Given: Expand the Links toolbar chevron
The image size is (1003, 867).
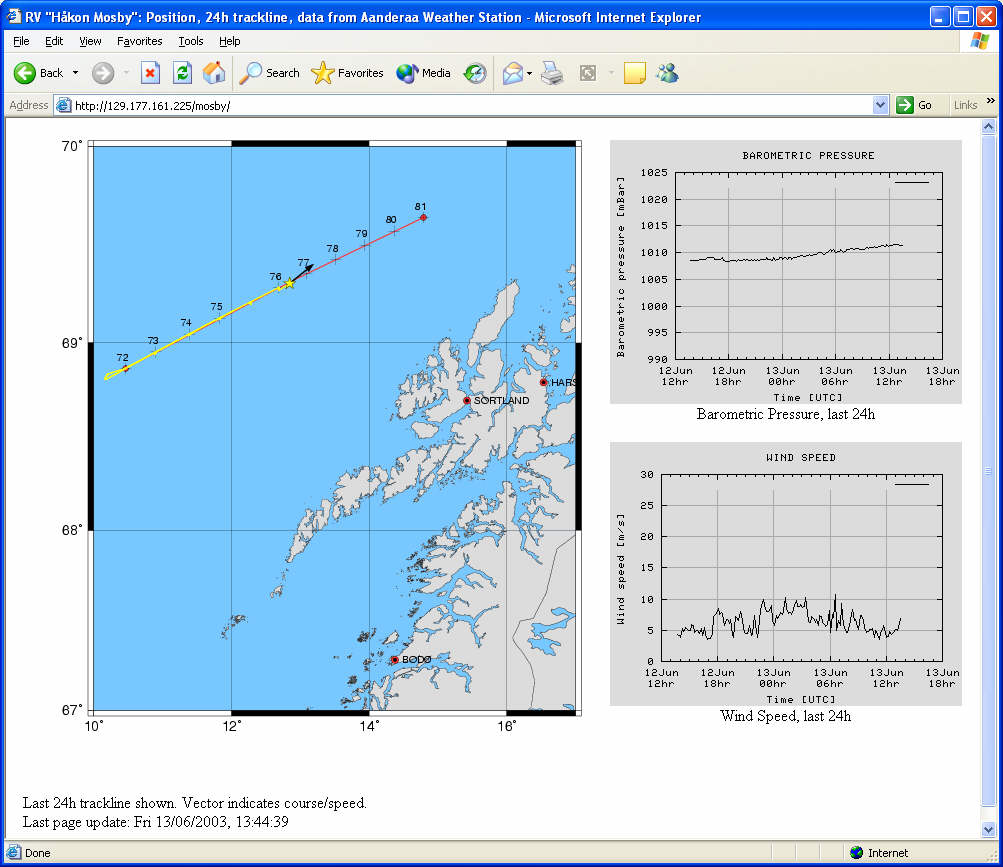Looking at the screenshot, I should pyautogui.click(x=991, y=102).
